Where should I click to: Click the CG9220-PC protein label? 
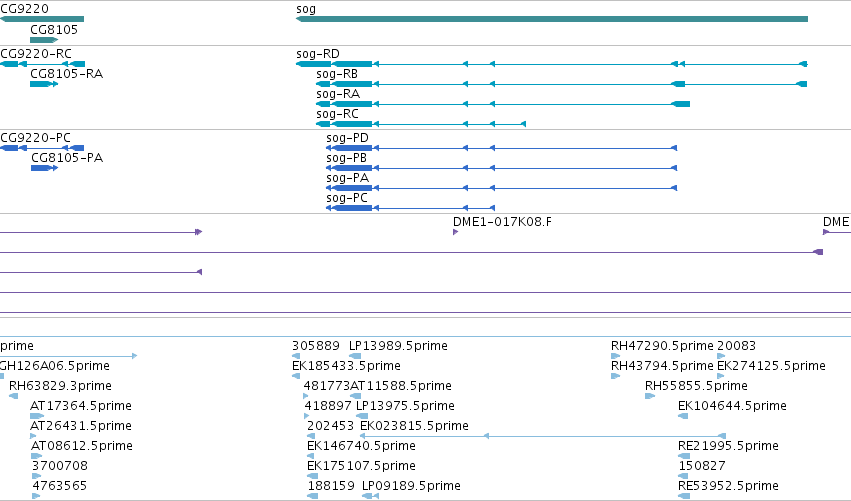(35, 138)
